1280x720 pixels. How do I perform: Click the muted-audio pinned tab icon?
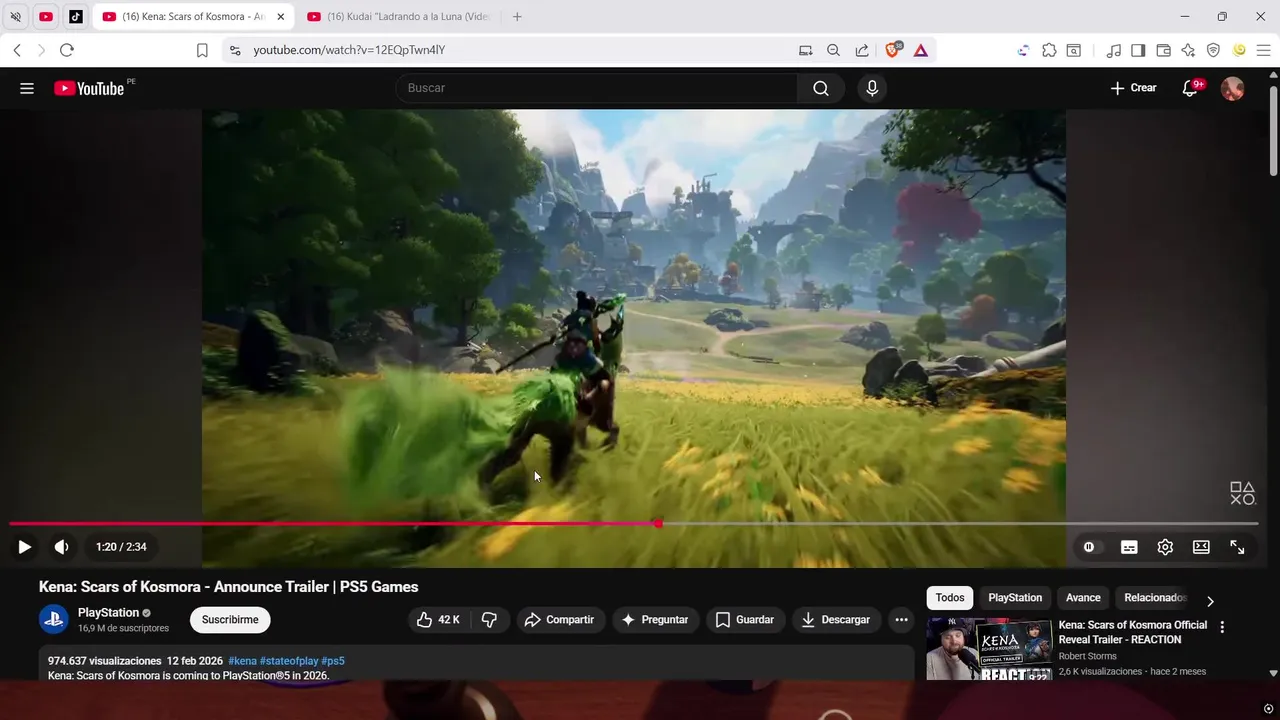click(x=16, y=17)
